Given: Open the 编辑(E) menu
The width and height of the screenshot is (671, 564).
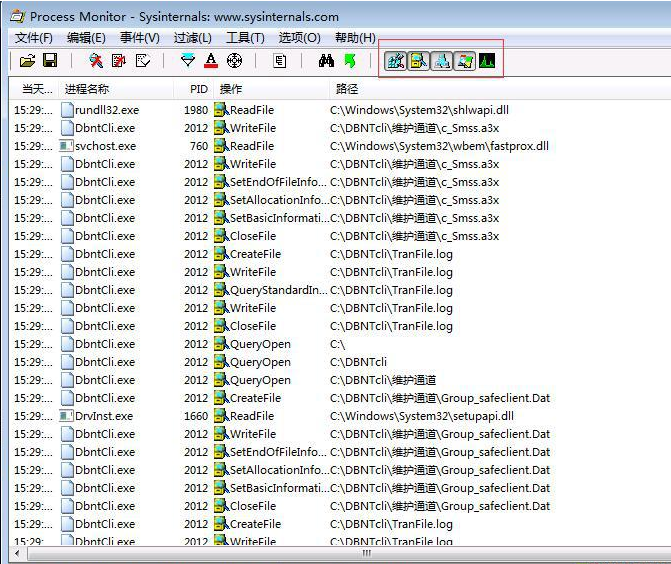Looking at the screenshot, I should point(86,38).
